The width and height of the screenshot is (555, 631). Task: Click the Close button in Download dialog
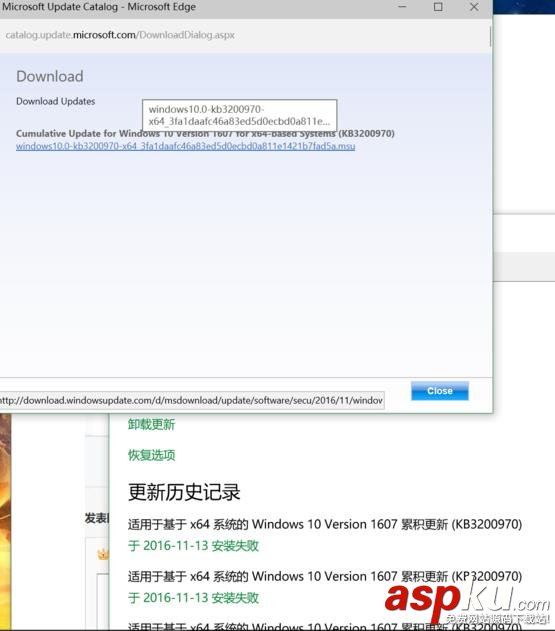pyautogui.click(x=439, y=391)
